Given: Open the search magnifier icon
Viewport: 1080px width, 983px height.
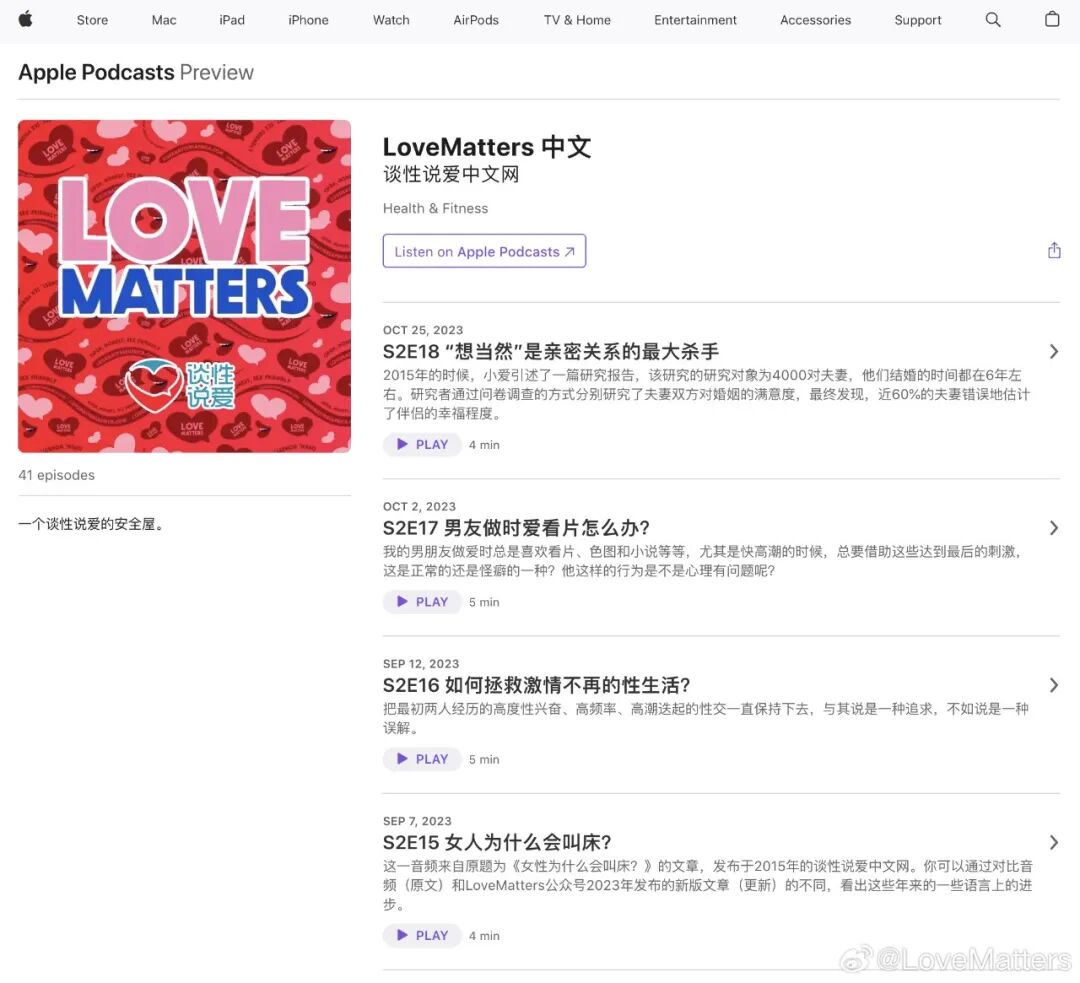Looking at the screenshot, I should pos(993,19).
